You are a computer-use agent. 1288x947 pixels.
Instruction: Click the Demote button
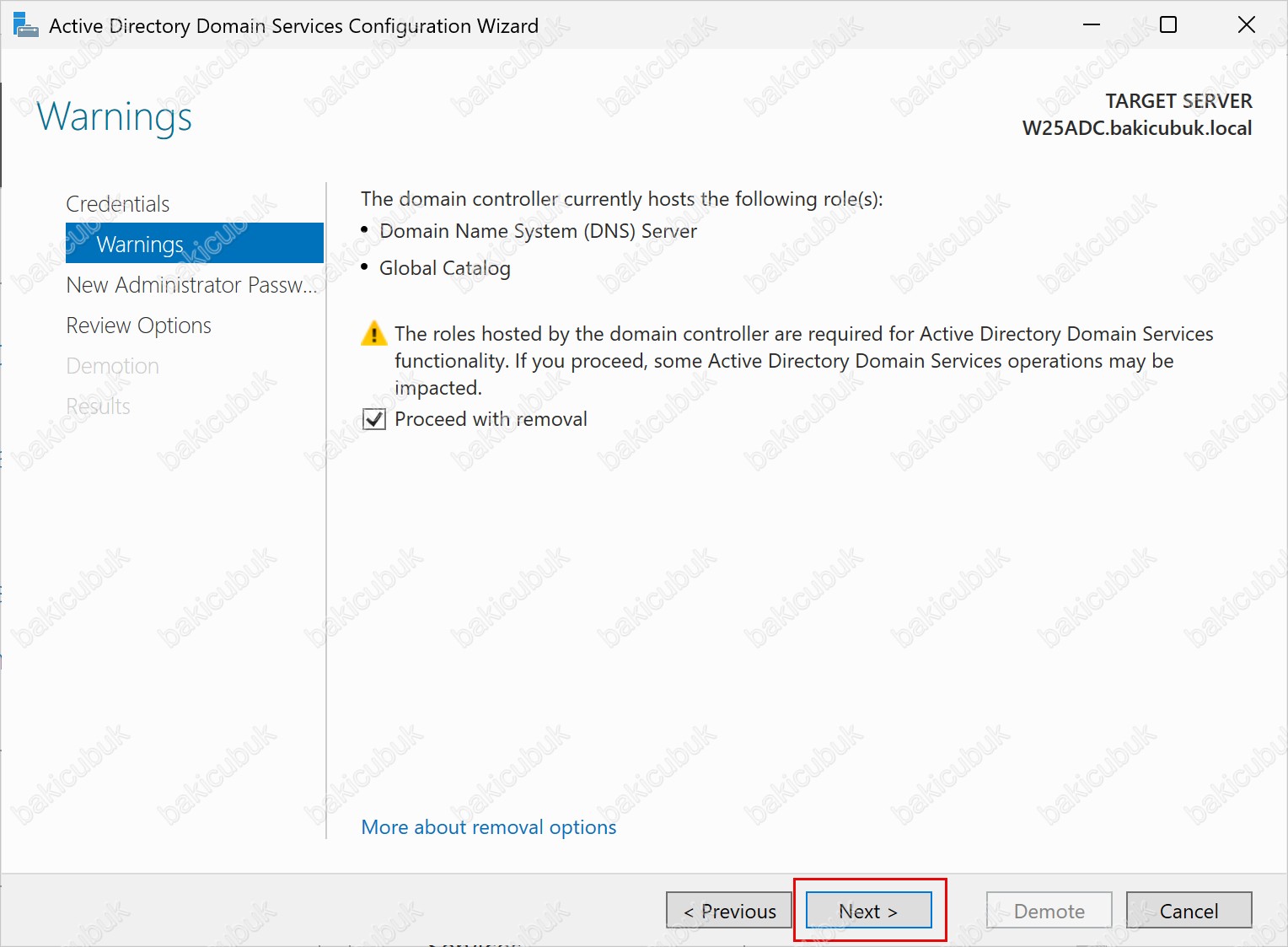pyautogui.click(x=1049, y=911)
